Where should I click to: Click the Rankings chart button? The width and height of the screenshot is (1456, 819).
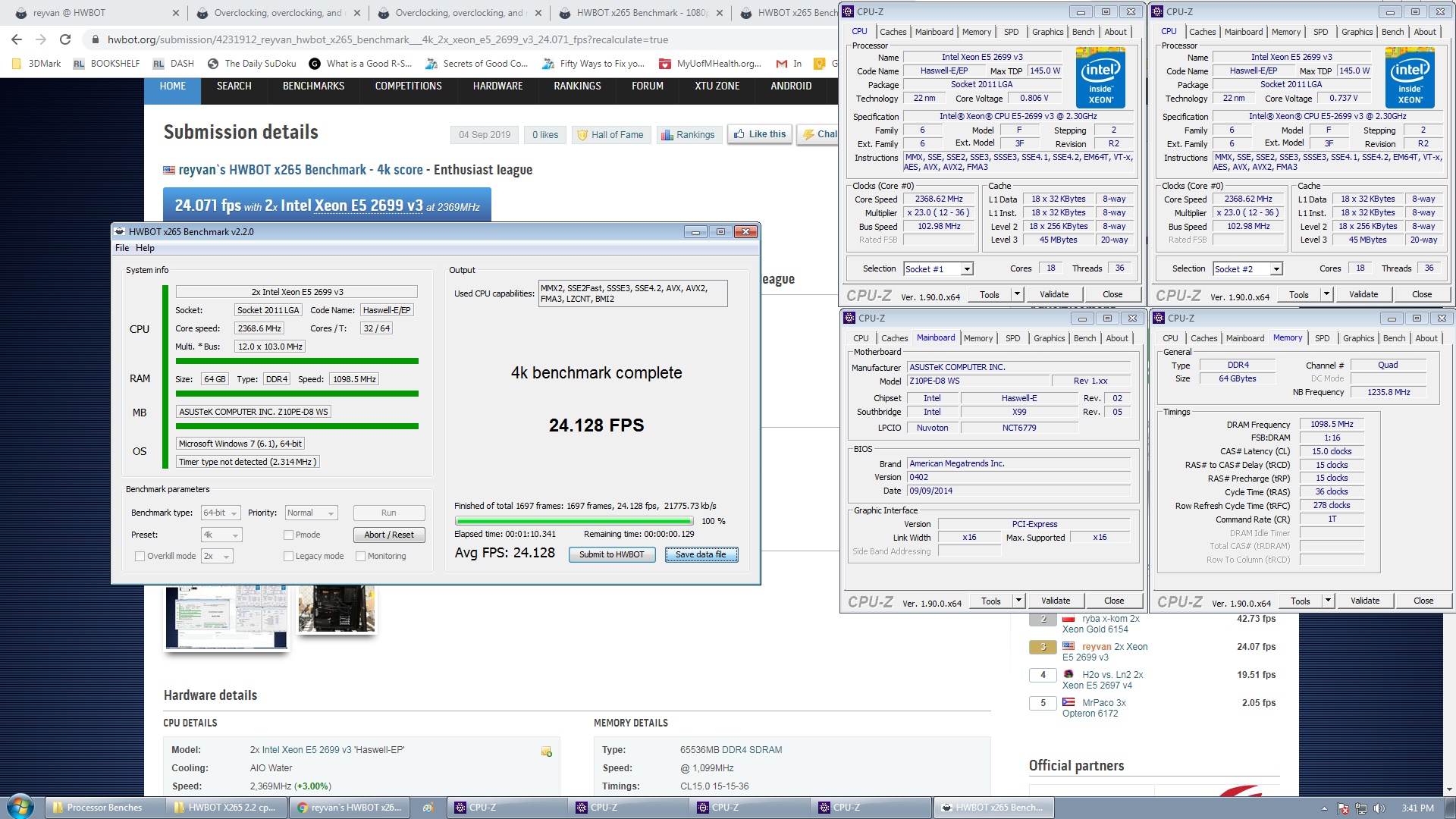[x=688, y=135]
